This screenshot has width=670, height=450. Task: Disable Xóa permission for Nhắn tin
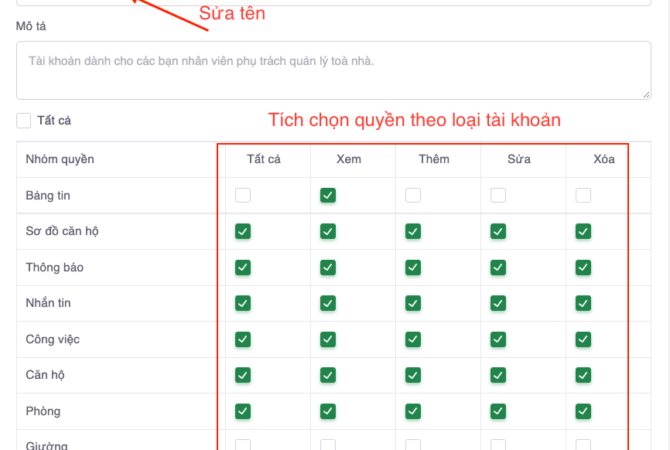click(583, 303)
